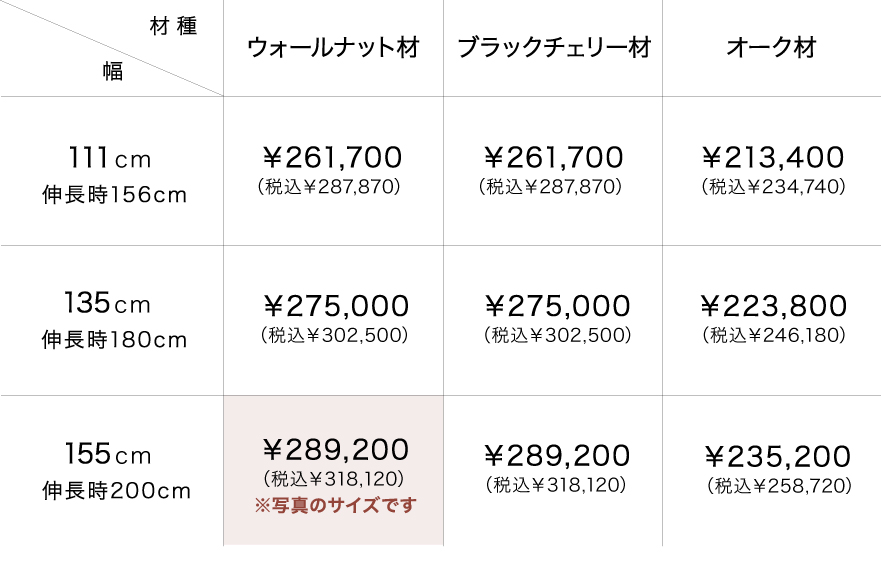This screenshot has width=881, height=583.
Task: Click highlighted walnut 155cm price ¥289,200
Action: [x=335, y=449]
